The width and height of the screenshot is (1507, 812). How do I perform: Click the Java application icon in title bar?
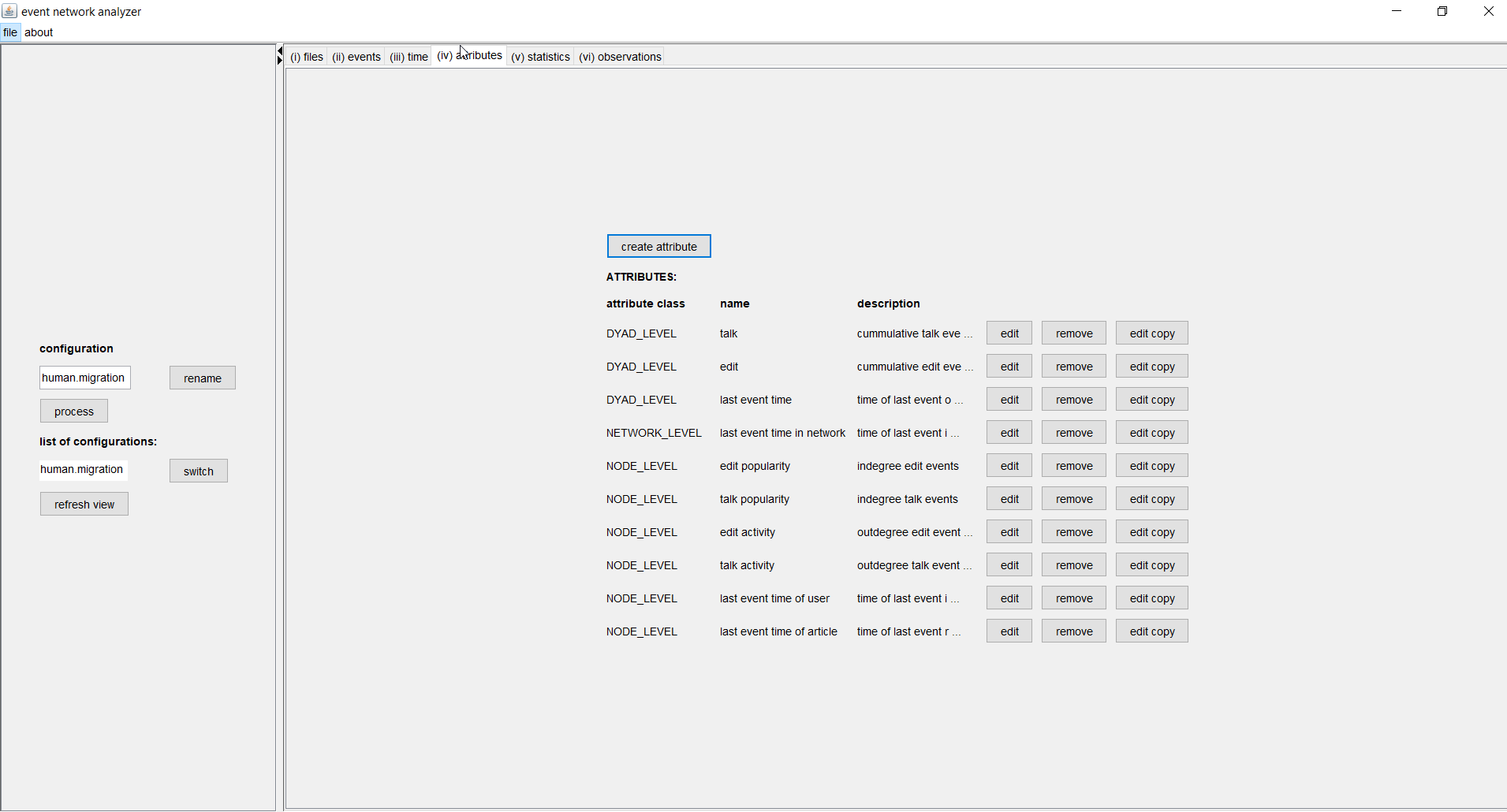pos(9,11)
